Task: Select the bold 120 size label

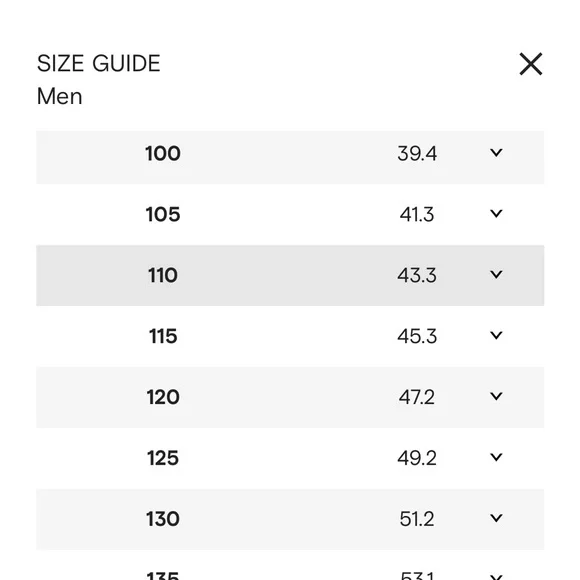Action: [163, 397]
